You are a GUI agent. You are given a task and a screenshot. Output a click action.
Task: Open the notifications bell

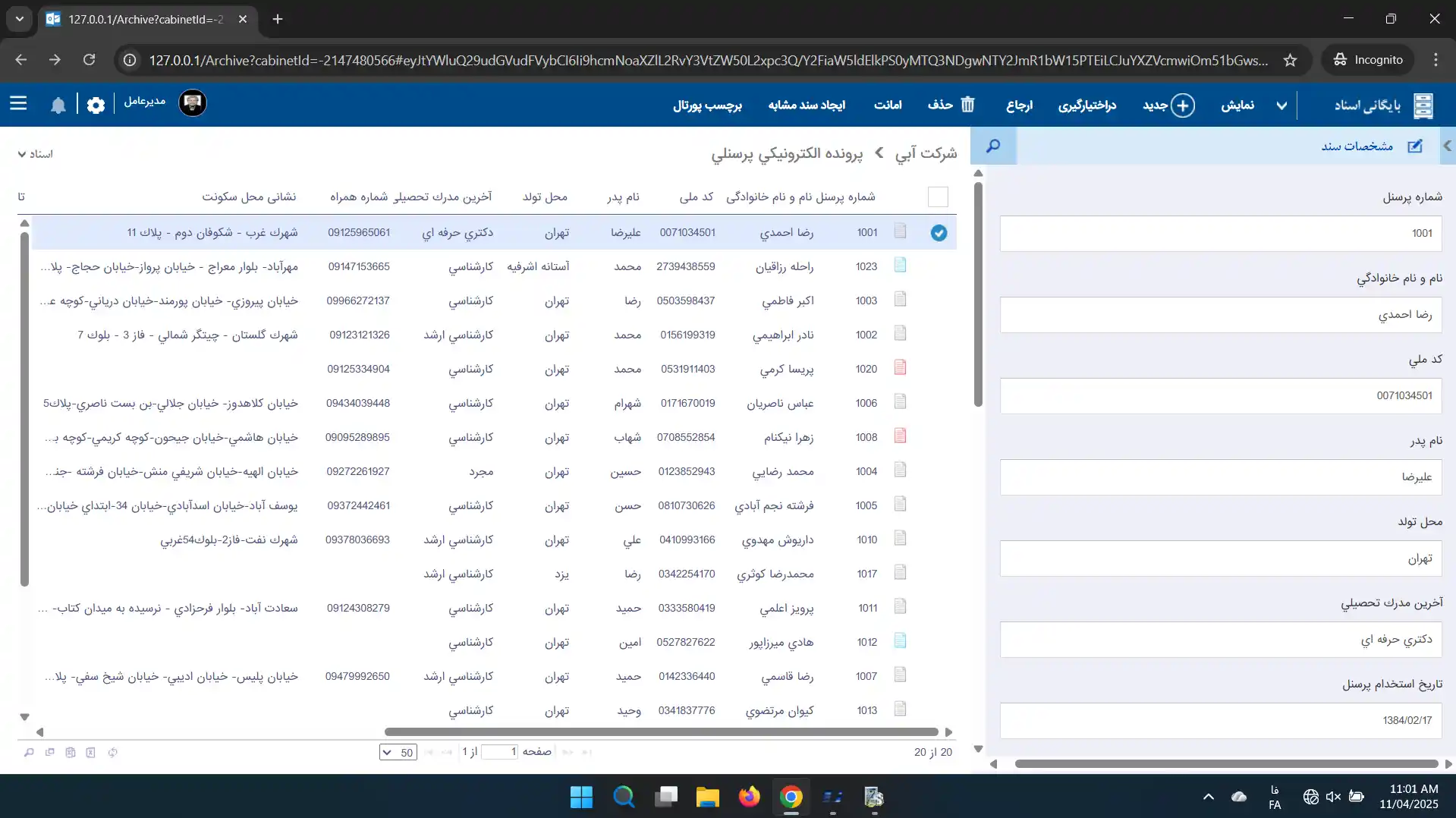(58, 105)
